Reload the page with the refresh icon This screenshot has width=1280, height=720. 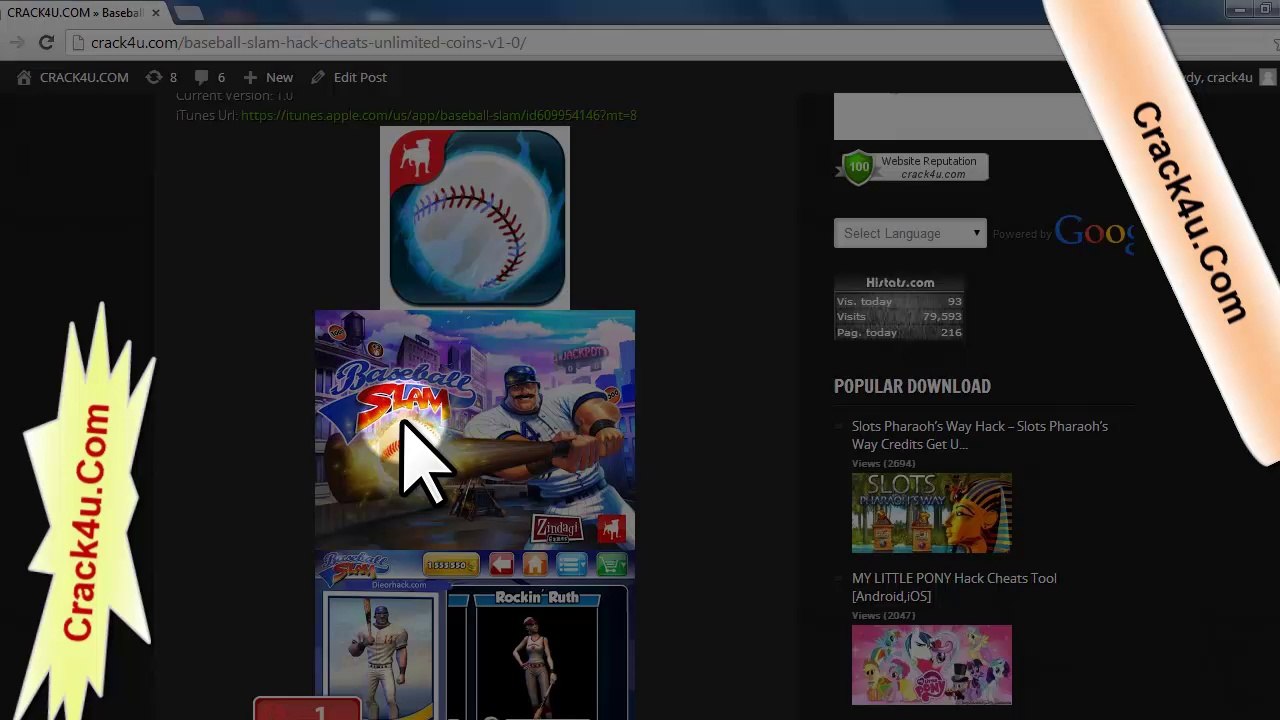click(x=46, y=42)
